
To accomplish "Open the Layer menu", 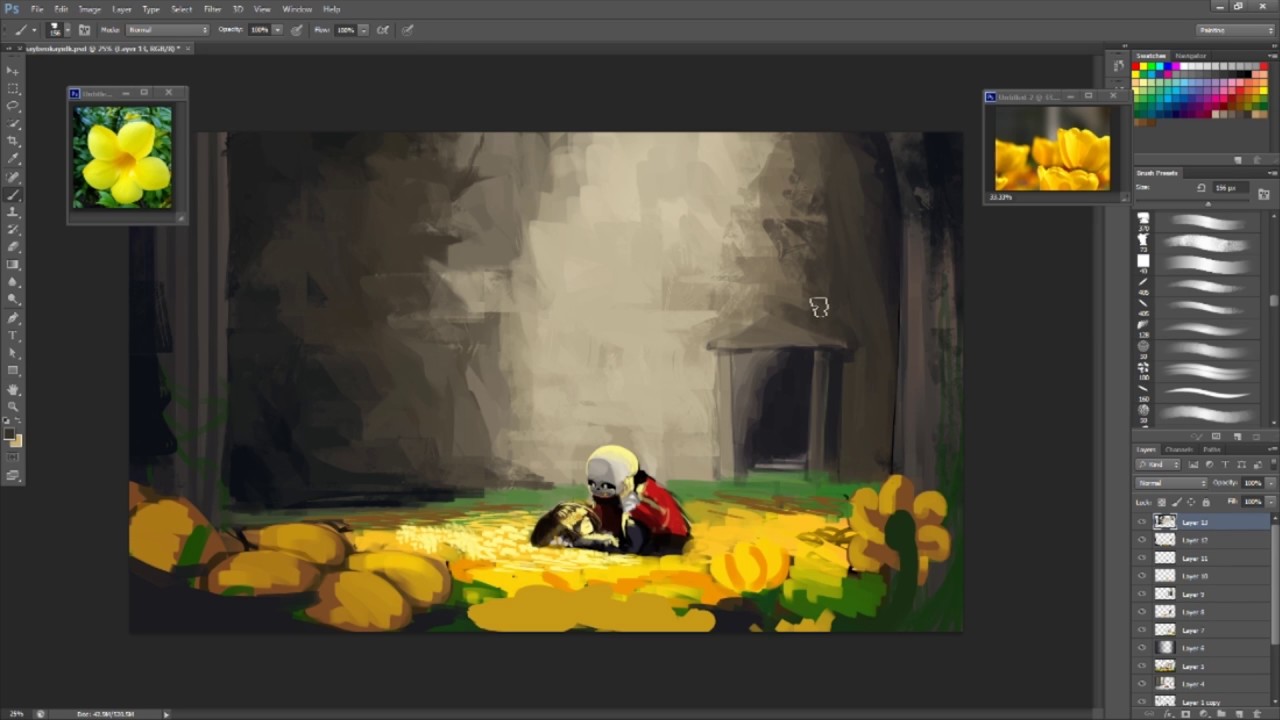I will pyautogui.click(x=122, y=9).
